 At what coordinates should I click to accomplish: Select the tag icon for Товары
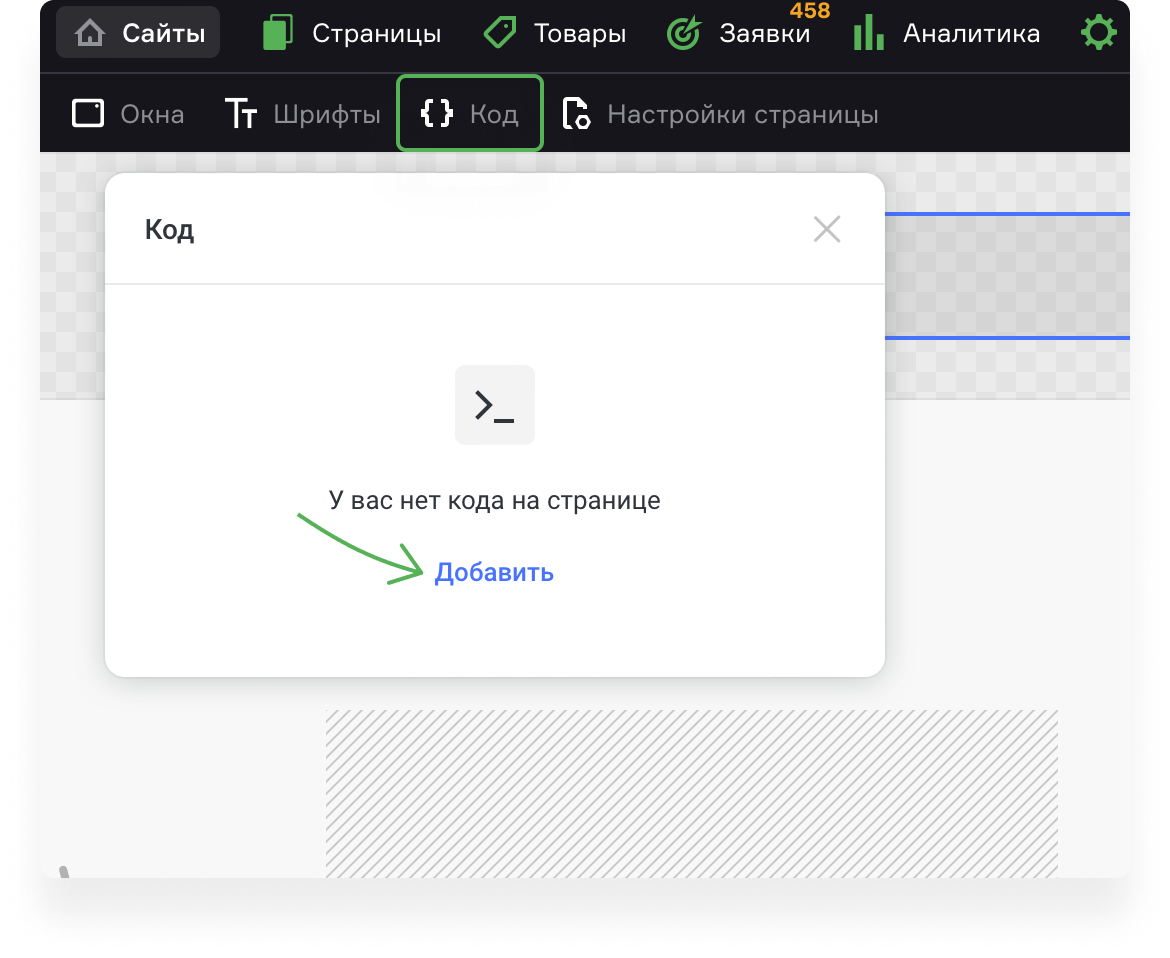(500, 31)
